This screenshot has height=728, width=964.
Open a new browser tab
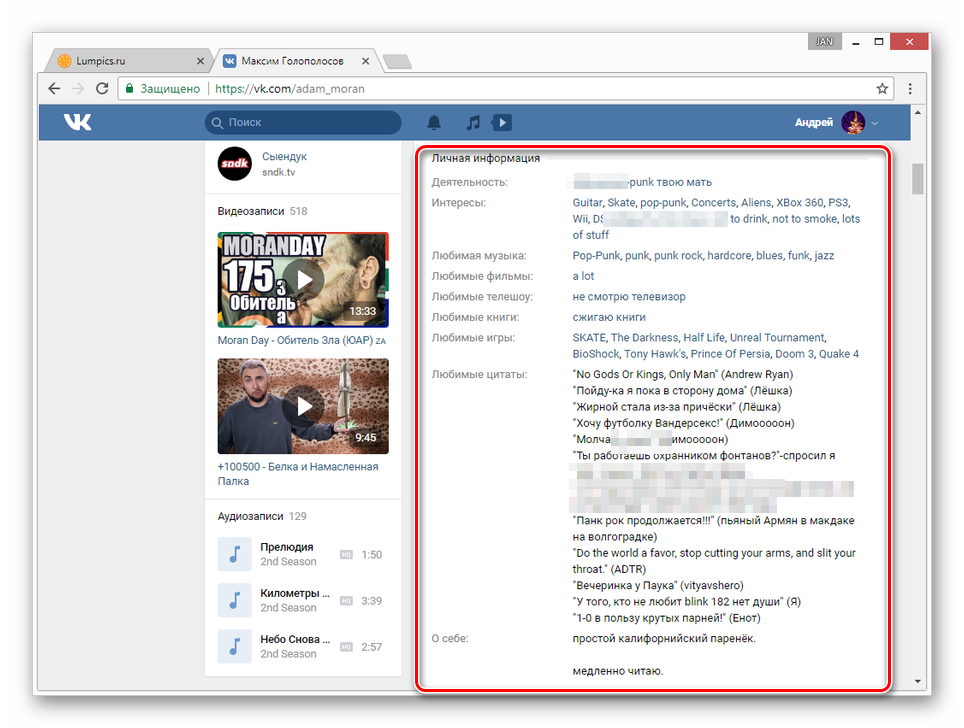(x=397, y=62)
